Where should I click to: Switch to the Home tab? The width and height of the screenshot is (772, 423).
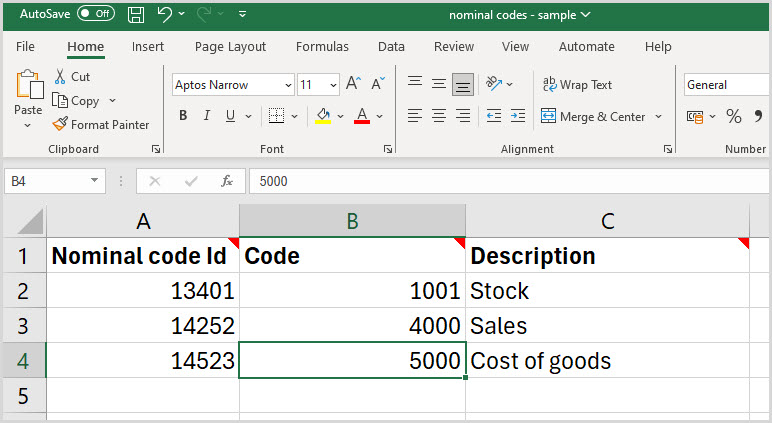pyautogui.click(x=86, y=46)
